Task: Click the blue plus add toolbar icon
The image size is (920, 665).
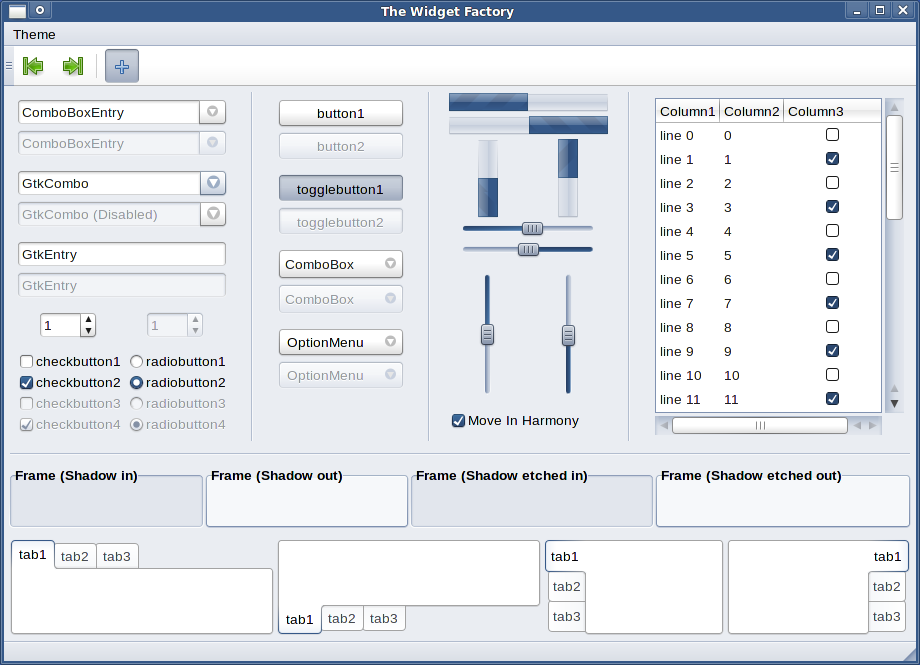Action: (122, 66)
